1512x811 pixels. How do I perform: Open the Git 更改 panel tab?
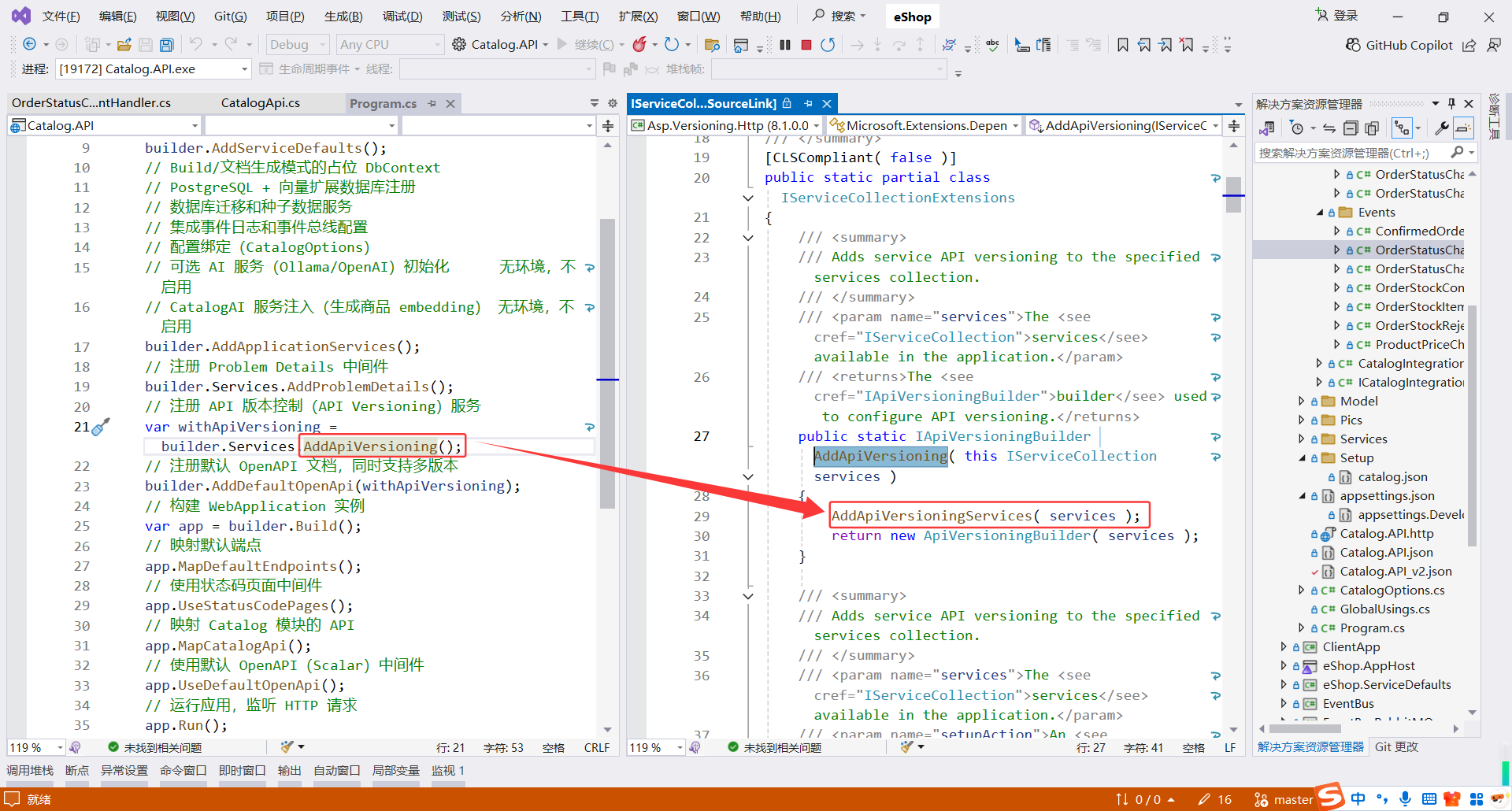1396,746
